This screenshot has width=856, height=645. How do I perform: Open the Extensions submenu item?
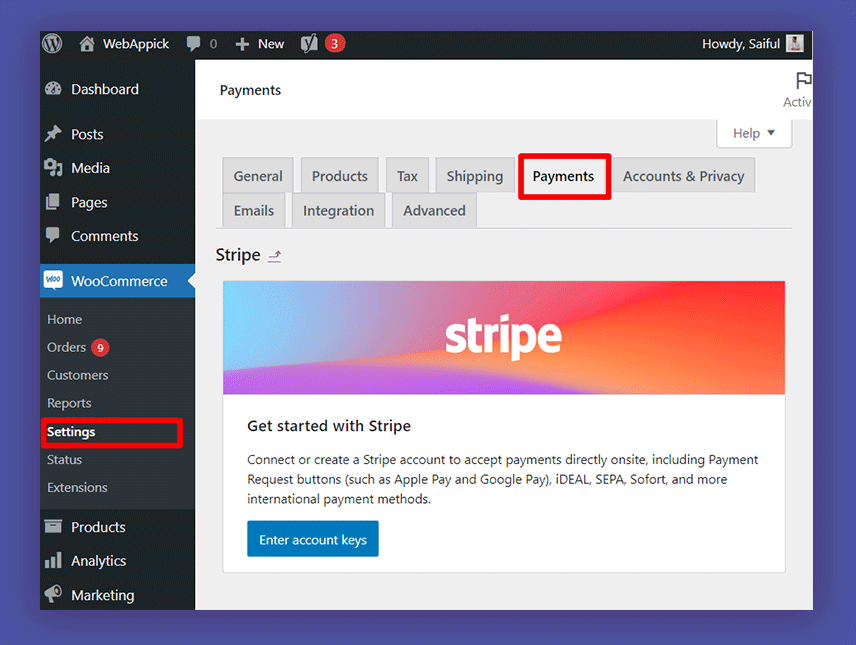[77, 487]
